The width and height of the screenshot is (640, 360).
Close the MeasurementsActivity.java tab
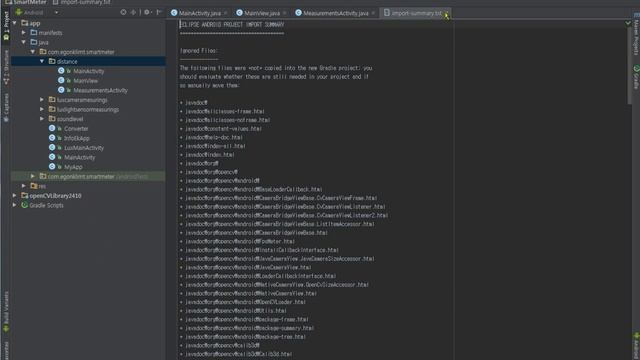tap(373, 13)
